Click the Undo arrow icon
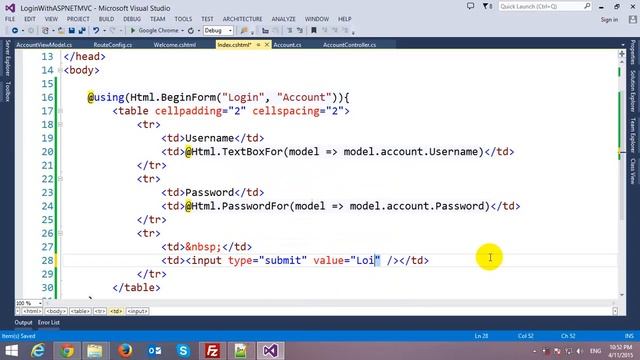640x360 pixels. point(96,31)
